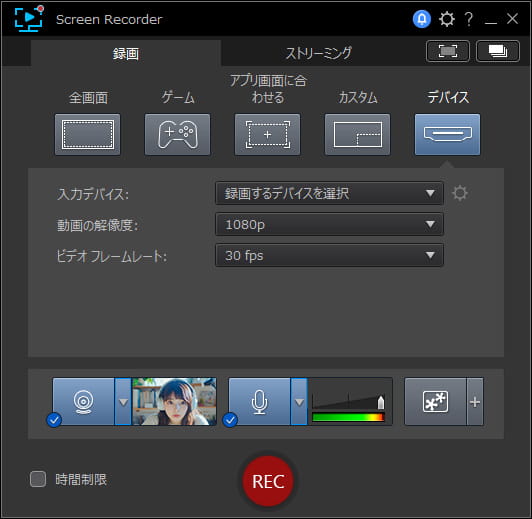This screenshot has height=519, width=532.
Task: Click the green microphone level meter
Action: coord(348,417)
